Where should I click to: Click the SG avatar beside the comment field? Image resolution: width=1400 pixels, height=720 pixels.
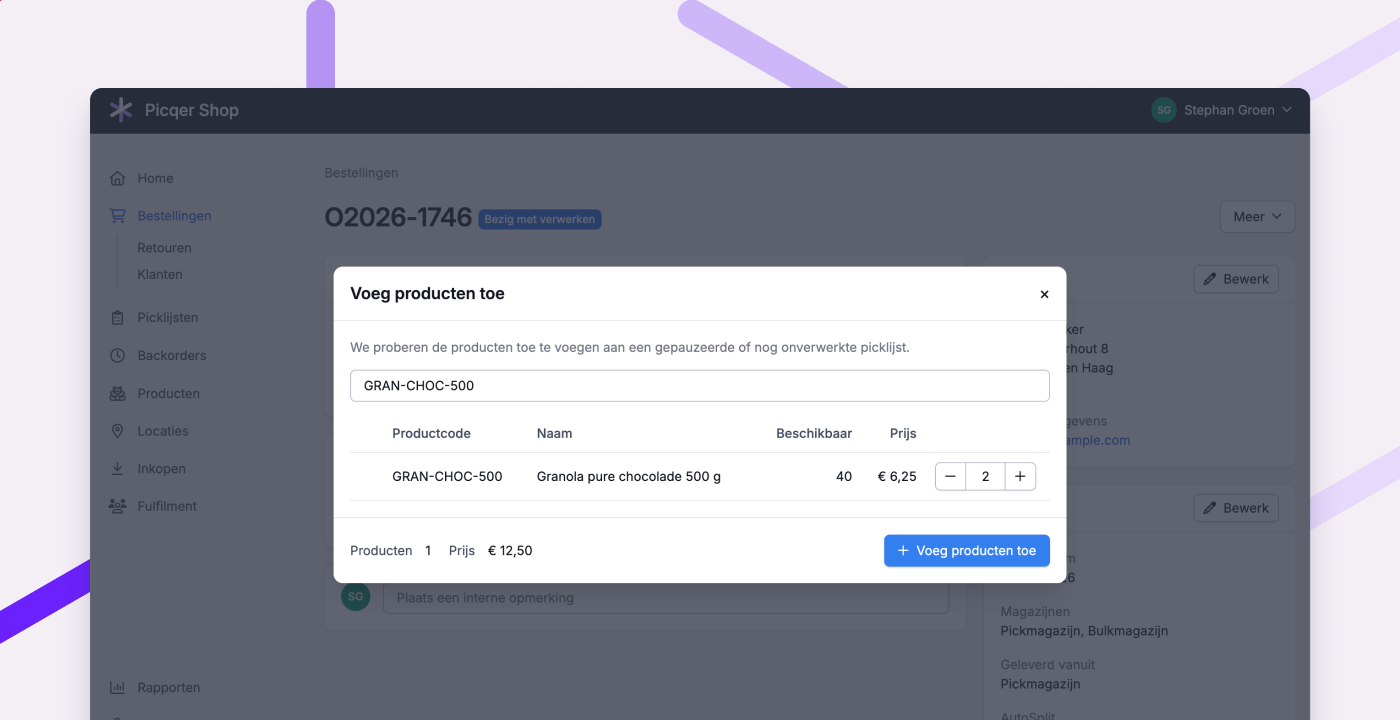tap(355, 597)
